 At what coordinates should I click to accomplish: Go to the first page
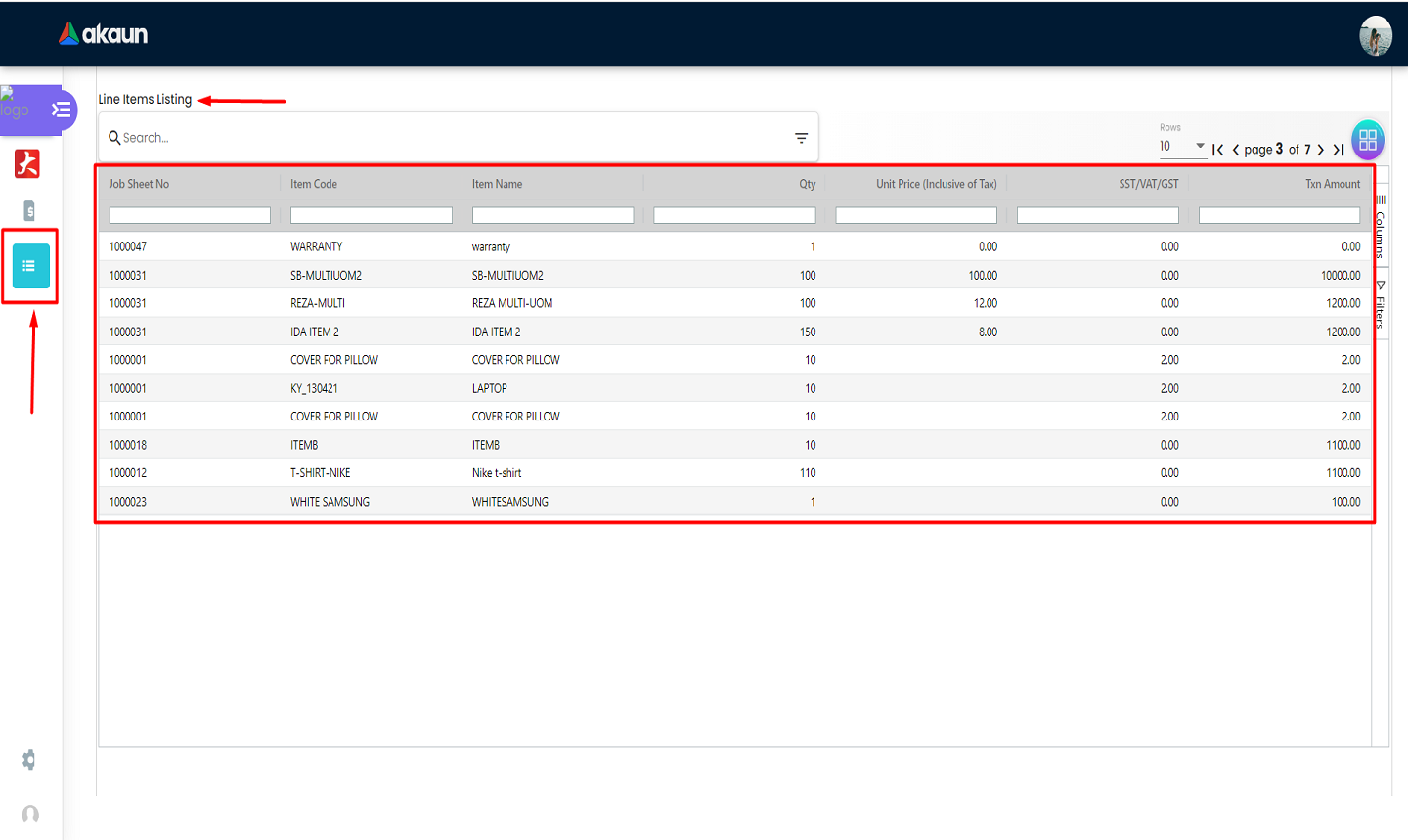(1217, 150)
